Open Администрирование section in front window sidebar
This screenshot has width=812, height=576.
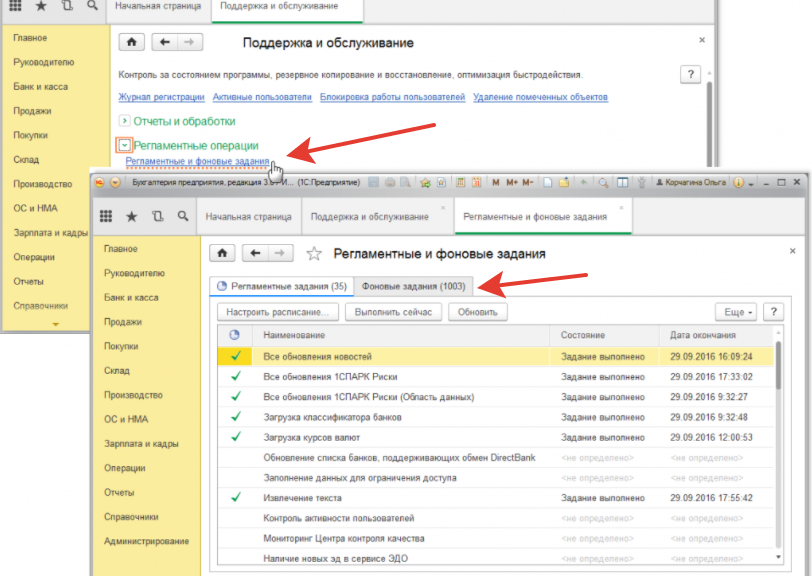[147, 541]
